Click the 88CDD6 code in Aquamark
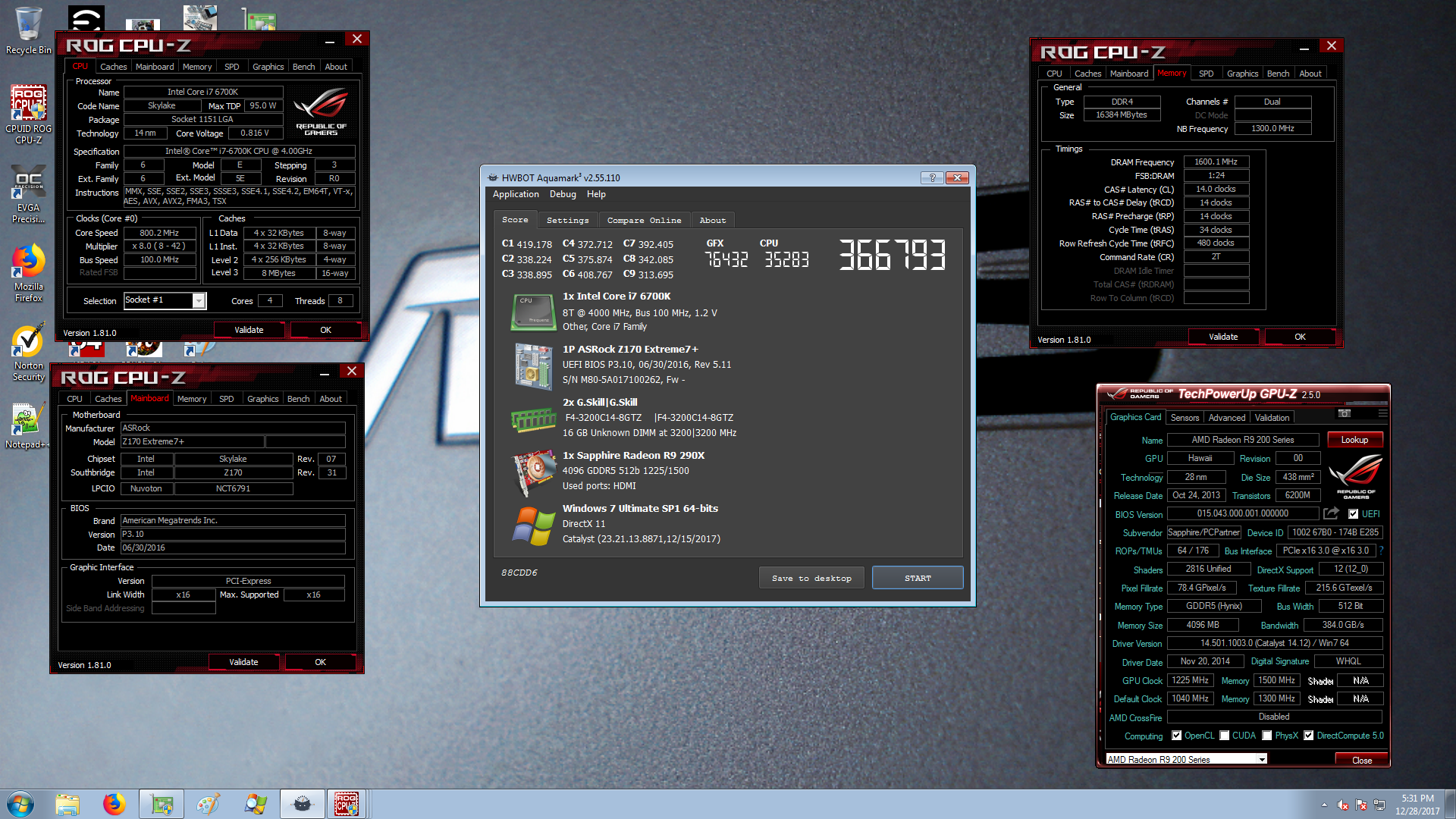 [519, 573]
